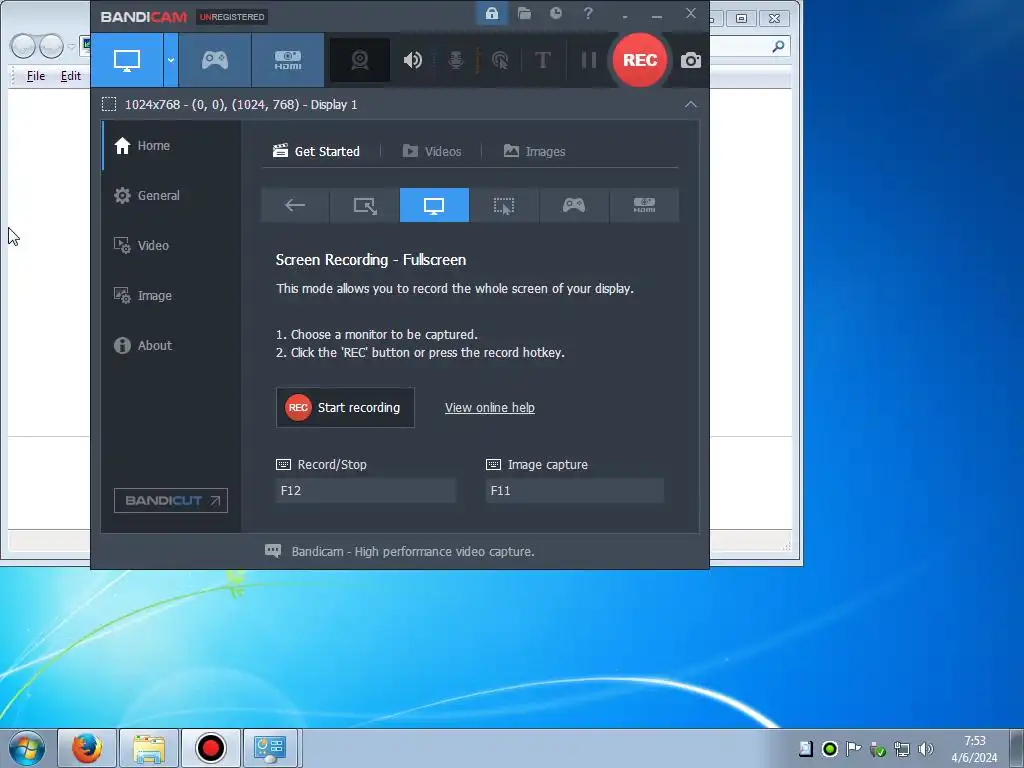Open the Image settings section
Screen dimensions: 1024x768
point(172,296)
